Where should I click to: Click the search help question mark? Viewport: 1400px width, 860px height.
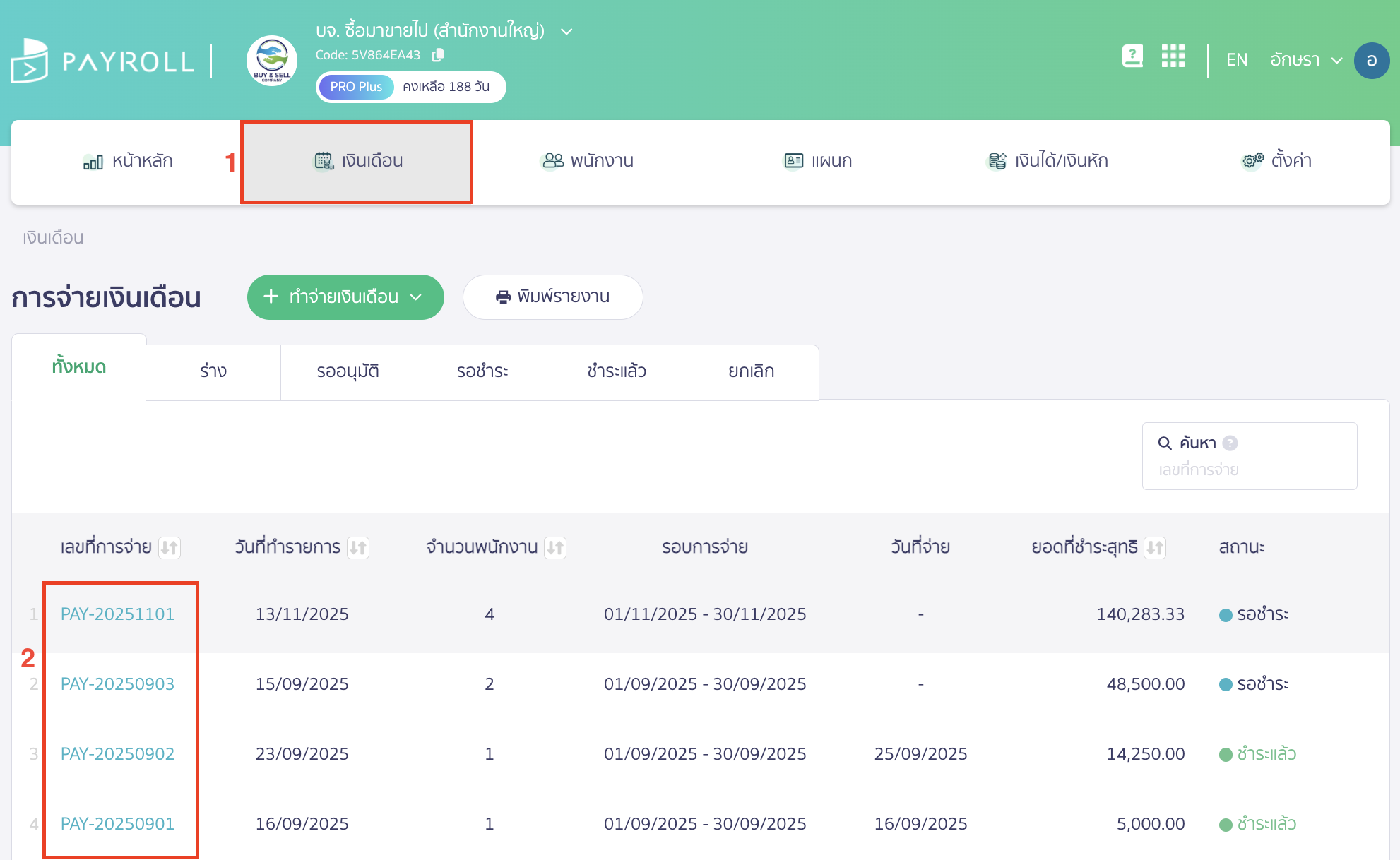click(x=1230, y=443)
